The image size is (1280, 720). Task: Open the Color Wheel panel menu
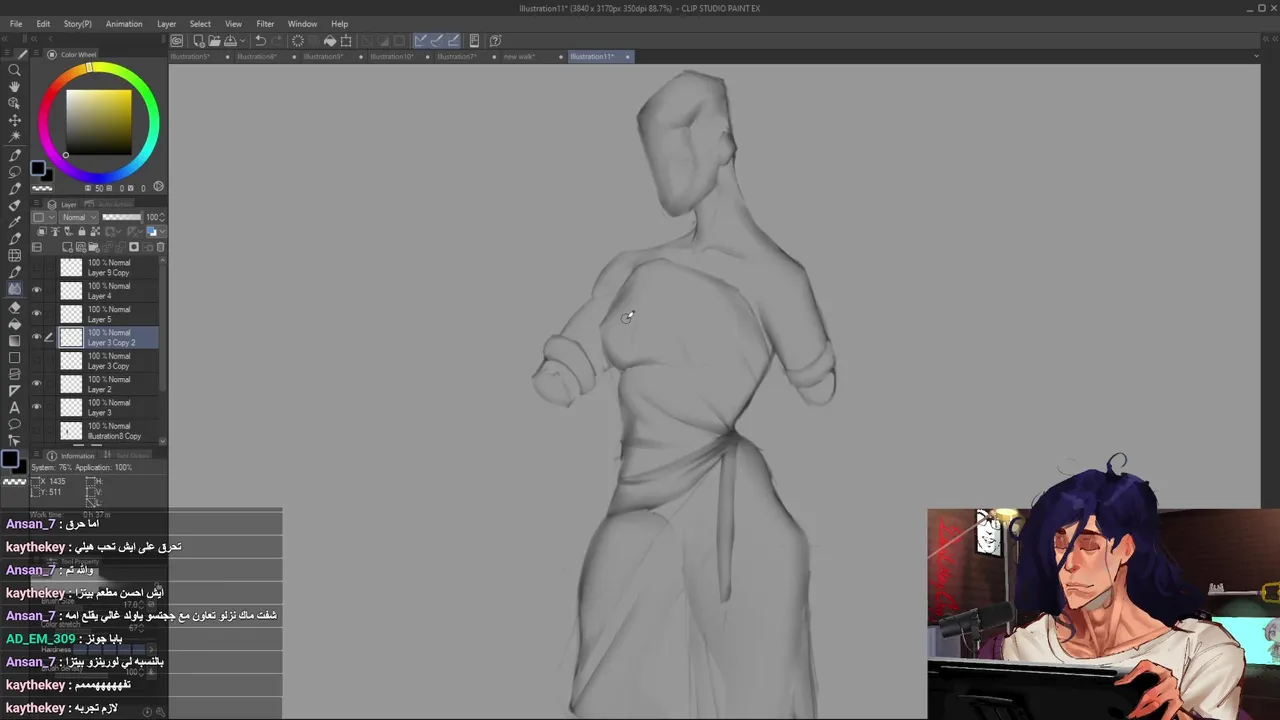click(x=36, y=55)
